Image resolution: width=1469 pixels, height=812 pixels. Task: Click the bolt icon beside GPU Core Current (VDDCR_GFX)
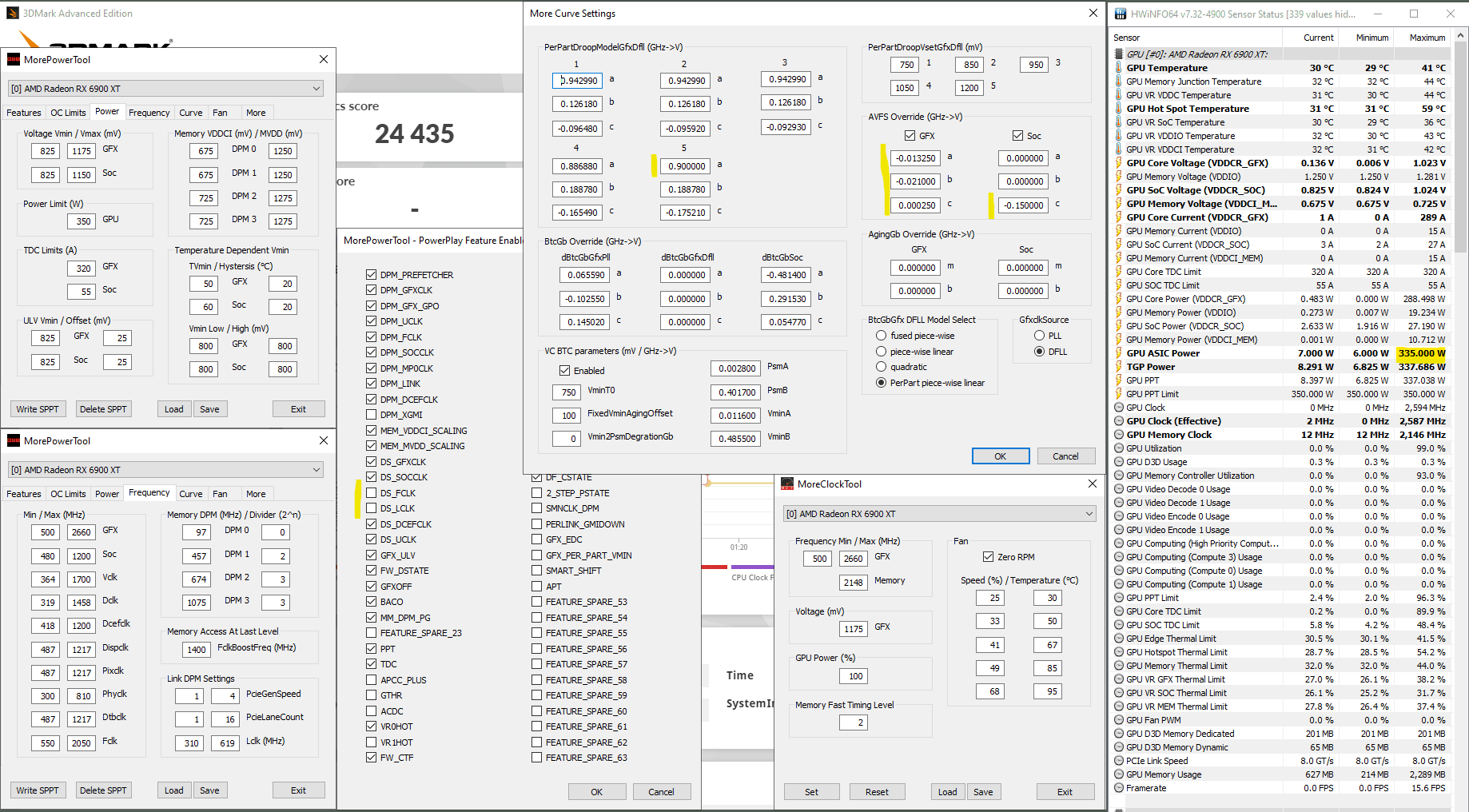[1119, 217]
